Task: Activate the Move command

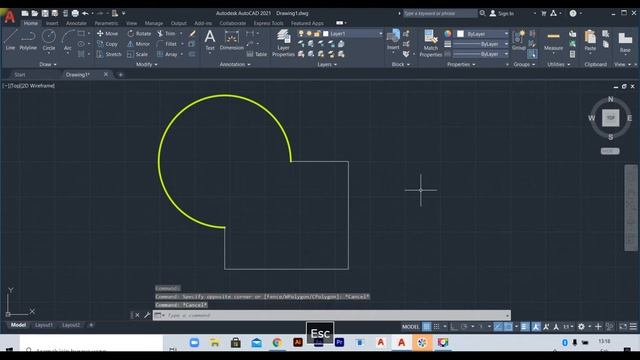Action: (x=108, y=33)
